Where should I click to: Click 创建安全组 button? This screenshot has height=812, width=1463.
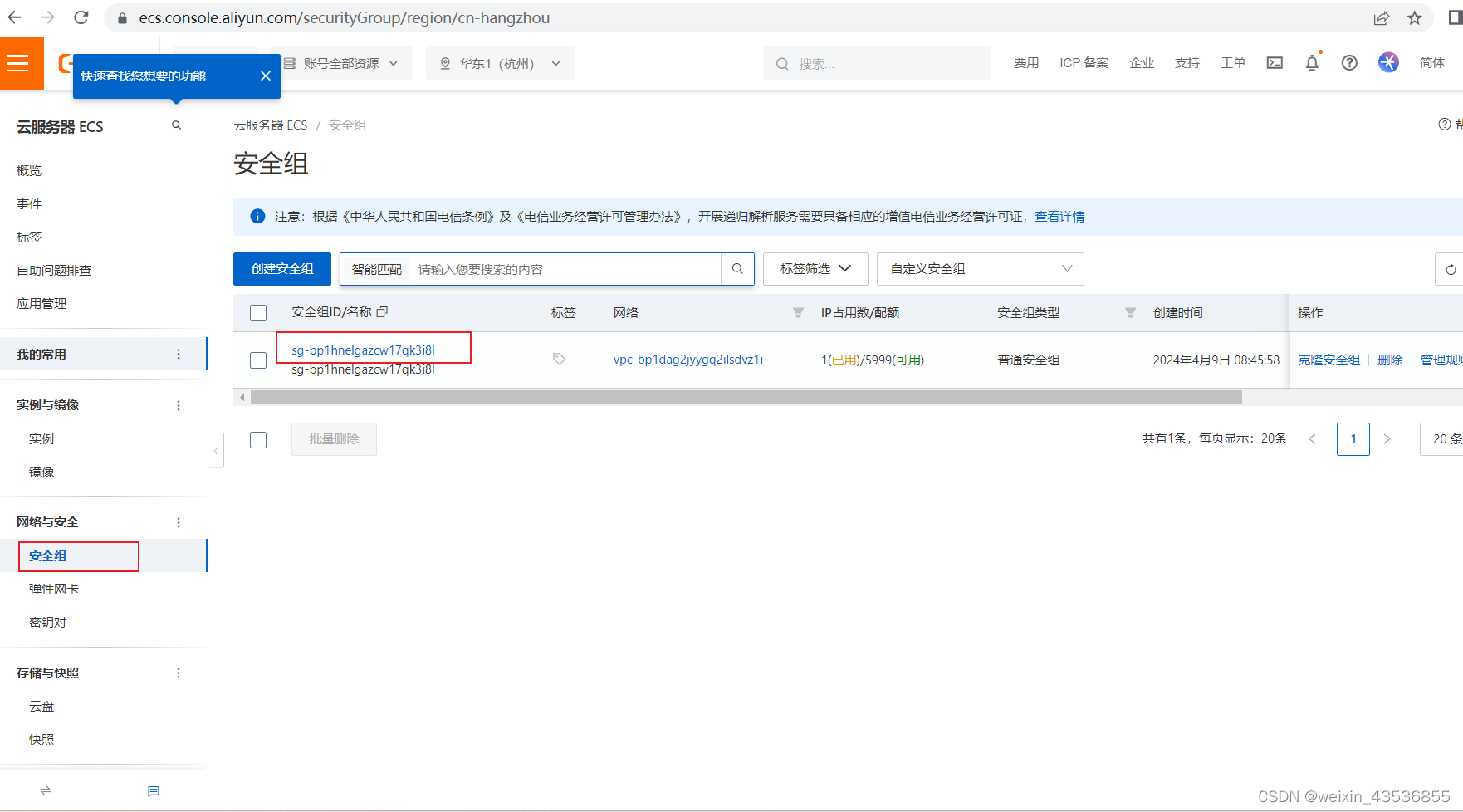point(282,269)
